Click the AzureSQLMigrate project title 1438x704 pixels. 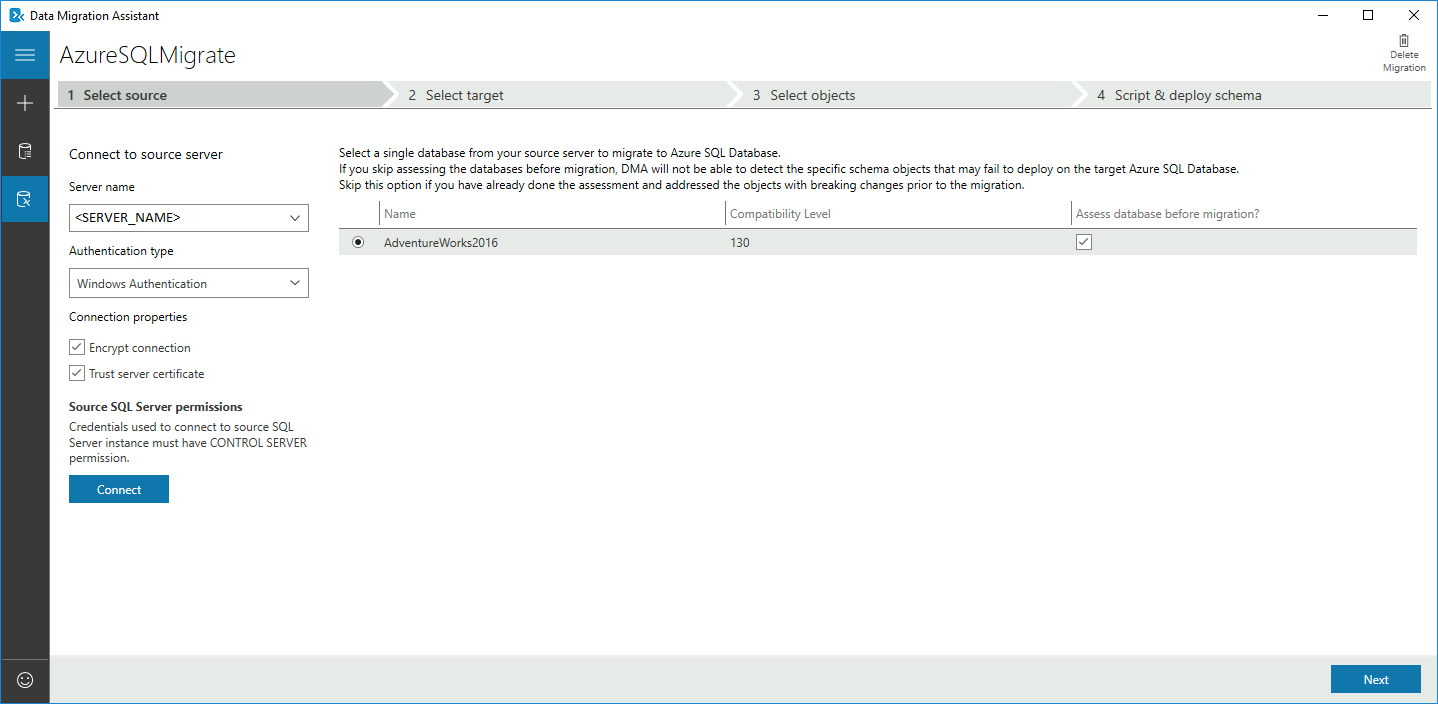tap(148, 55)
